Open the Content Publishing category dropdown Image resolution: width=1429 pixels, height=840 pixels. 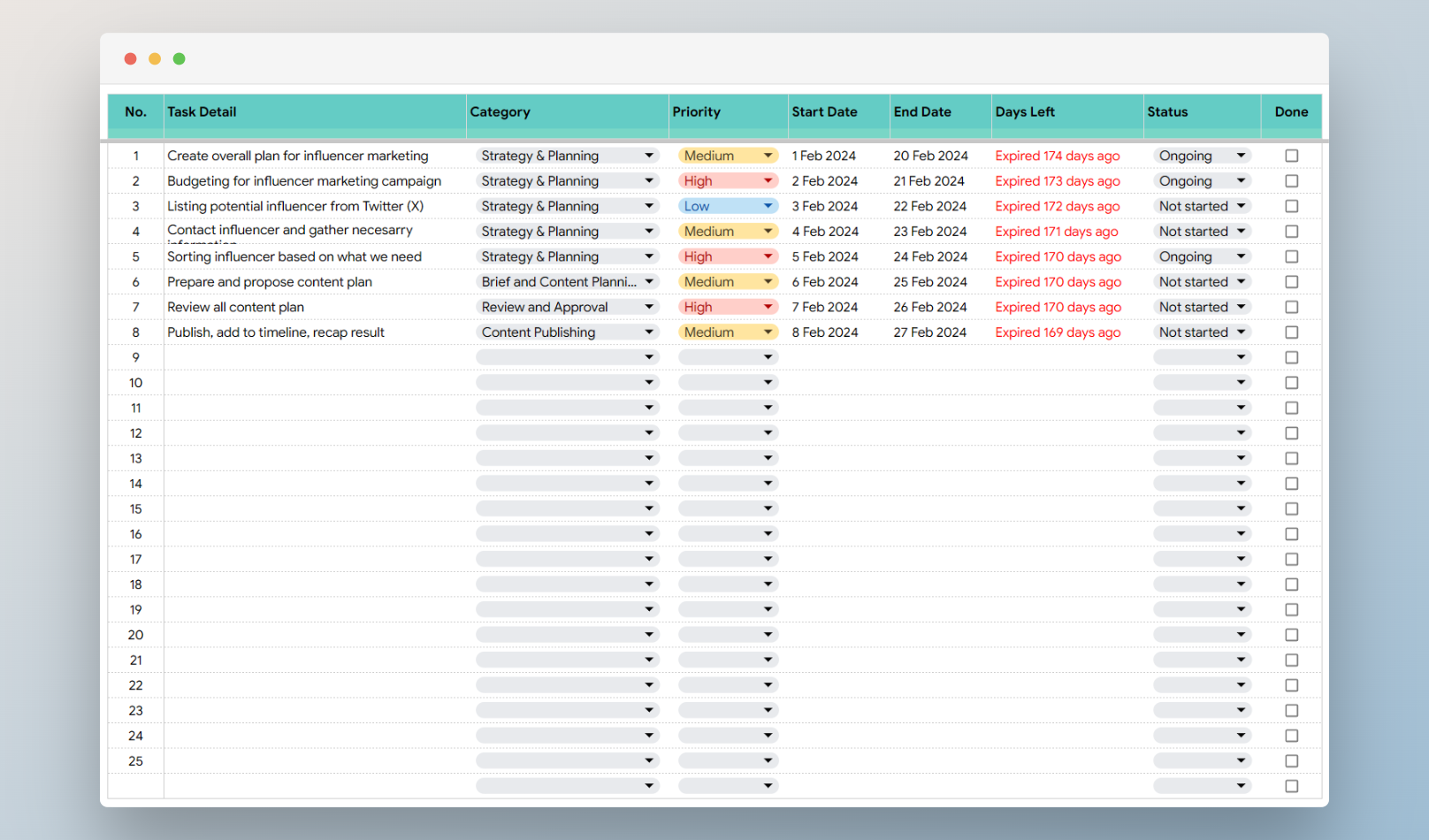pyautogui.click(x=567, y=332)
